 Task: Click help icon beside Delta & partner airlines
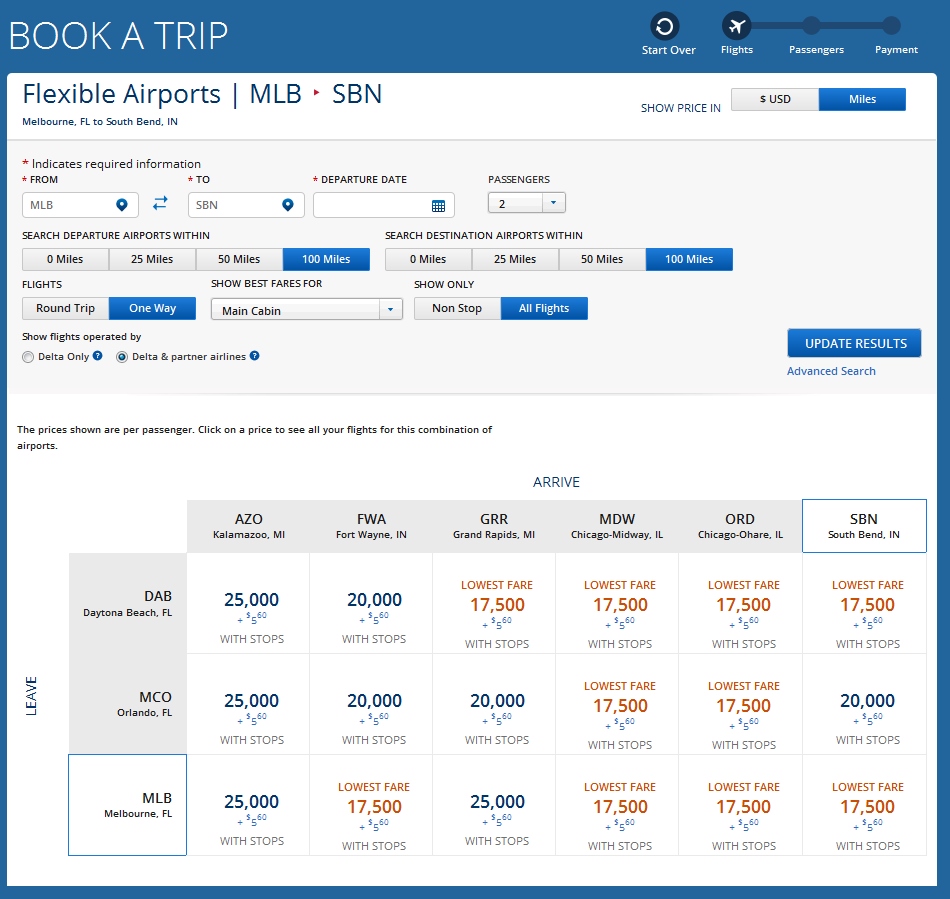coord(255,356)
